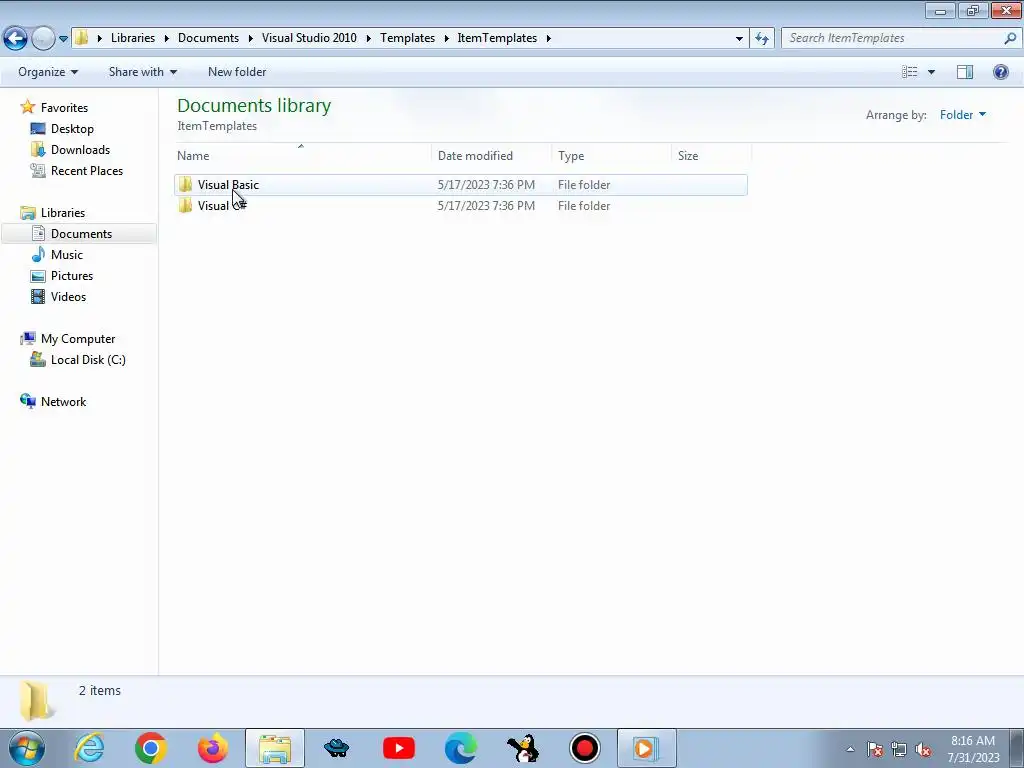This screenshot has width=1024, height=768.
Task: Expand the arrow after ItemTemplates in breadcrumb
Action: [x=549, y=39]
